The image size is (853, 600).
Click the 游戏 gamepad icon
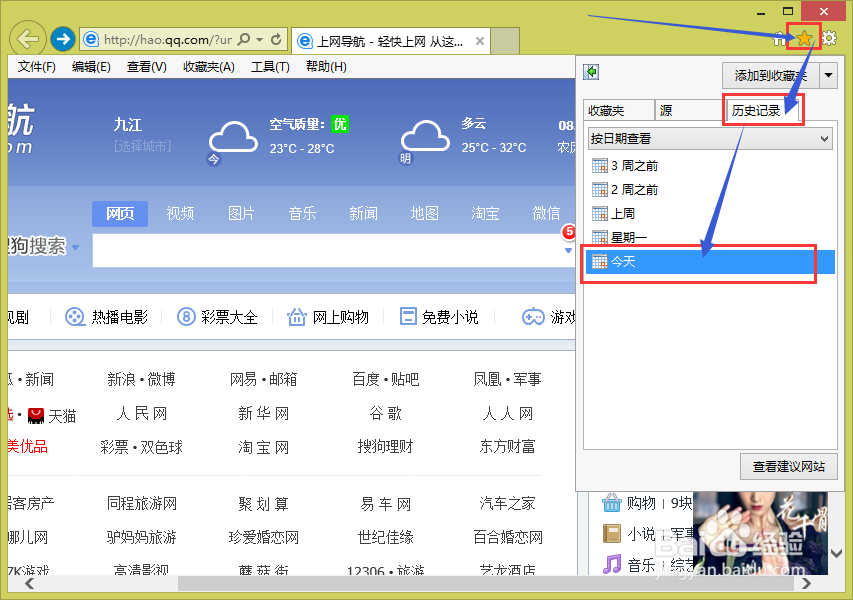[533, 317]
